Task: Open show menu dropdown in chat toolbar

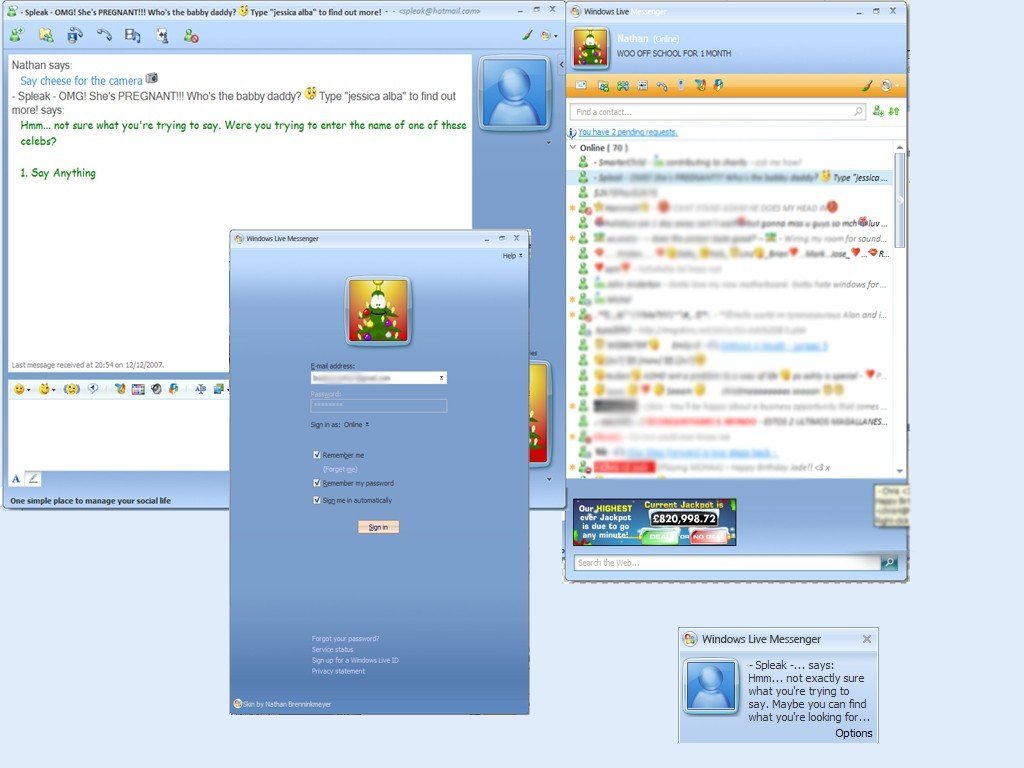Action: point(549,36)
